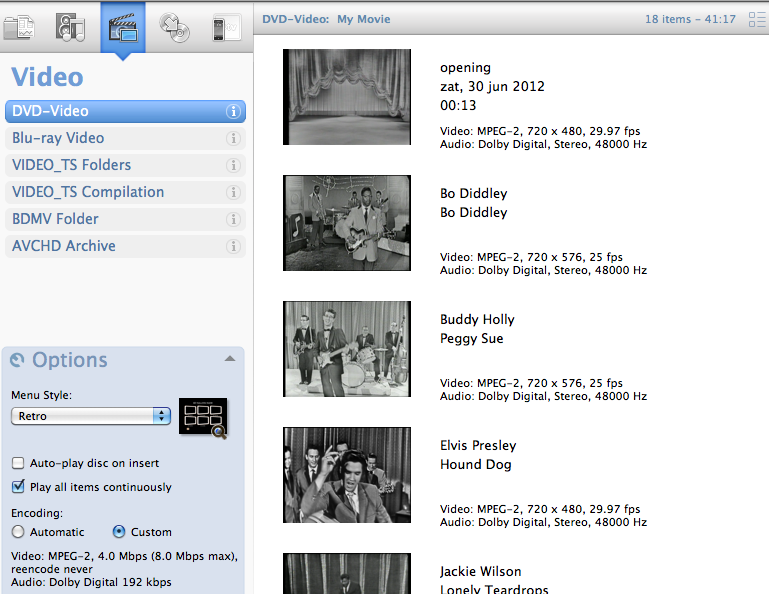Viewport: 769px width, 594px height.
Task: Show info for AVCHD Archive
Action: click(x=233, y=246)
